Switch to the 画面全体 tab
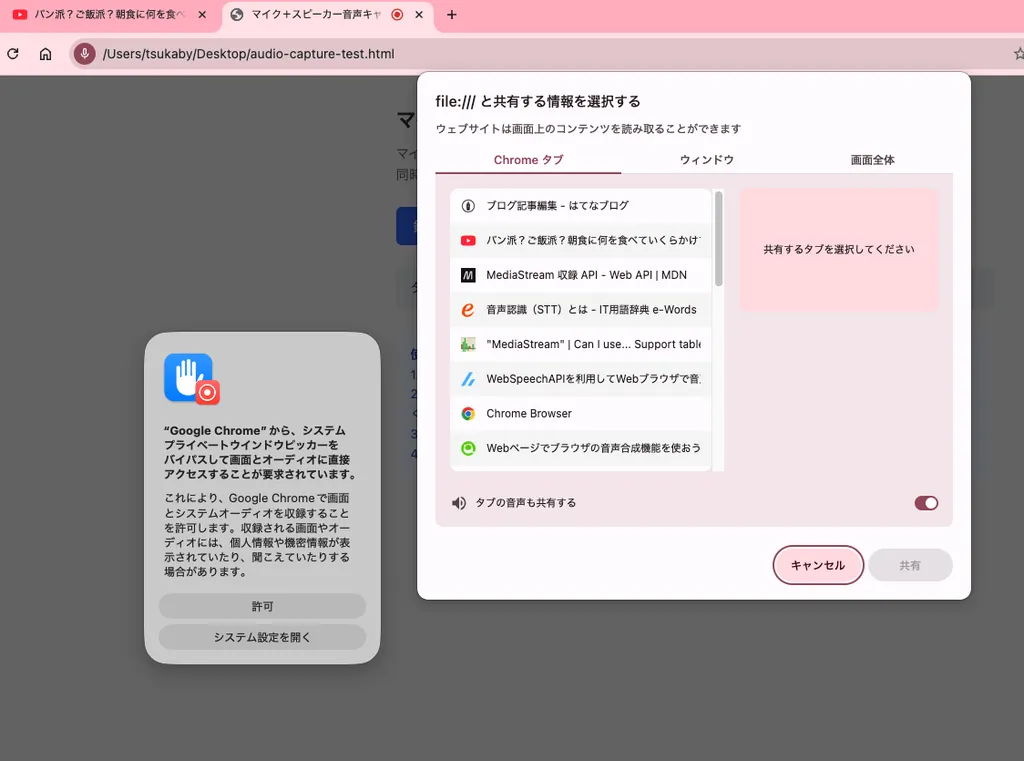Screen dimensions: 1024x761 coord(872,160)
